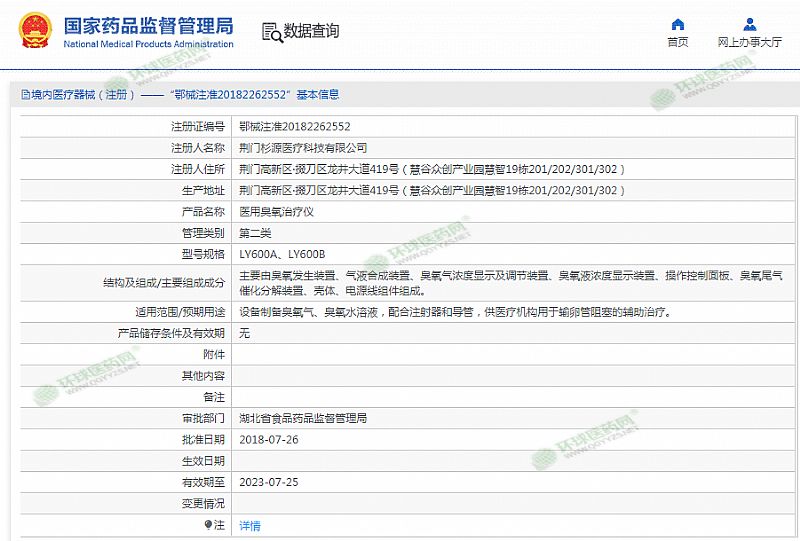This screenshot has width=800, height=541.
Task: Click the management category value 第二类
Action: [255, 233]
